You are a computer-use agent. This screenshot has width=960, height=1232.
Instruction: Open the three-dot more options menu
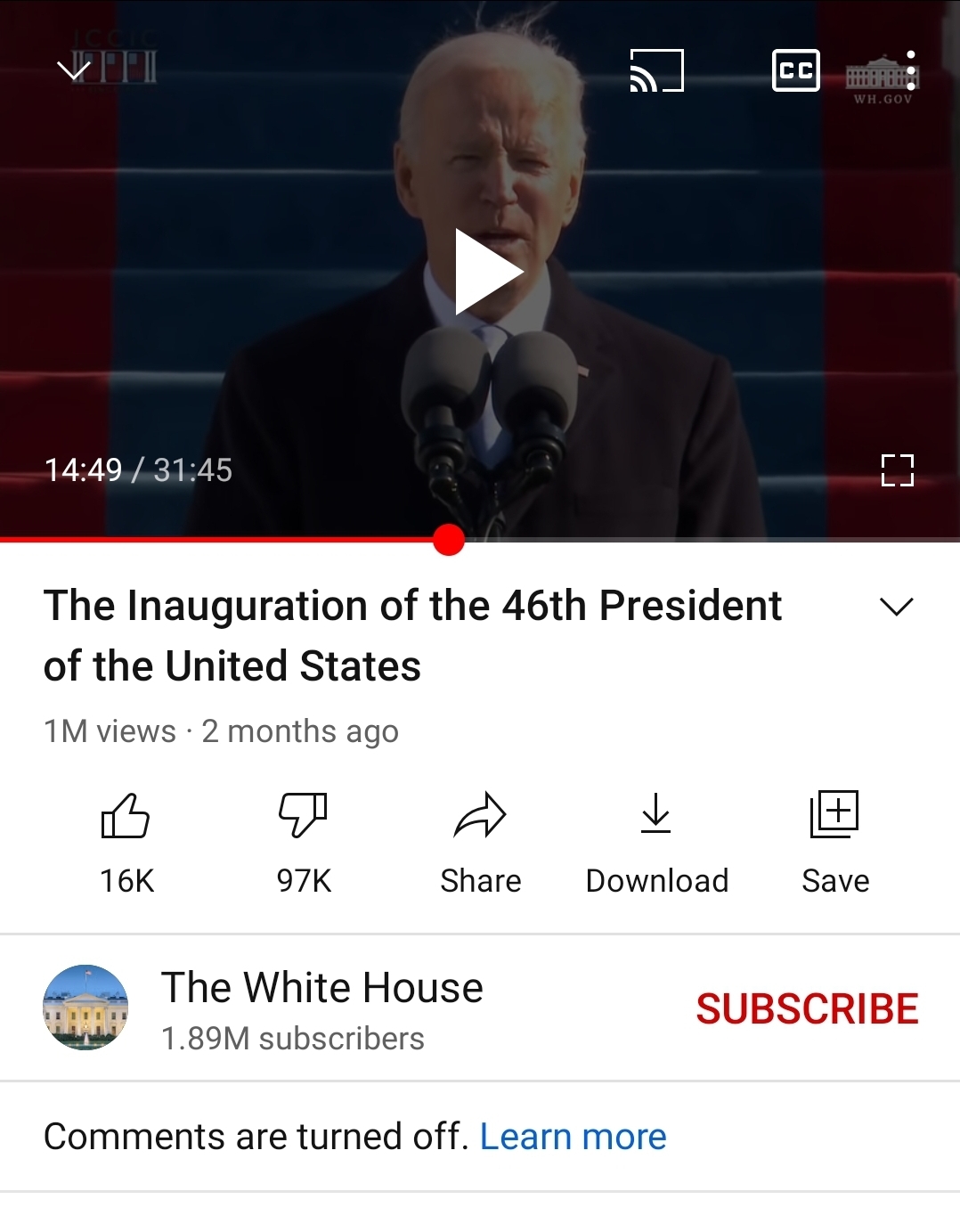910,70
